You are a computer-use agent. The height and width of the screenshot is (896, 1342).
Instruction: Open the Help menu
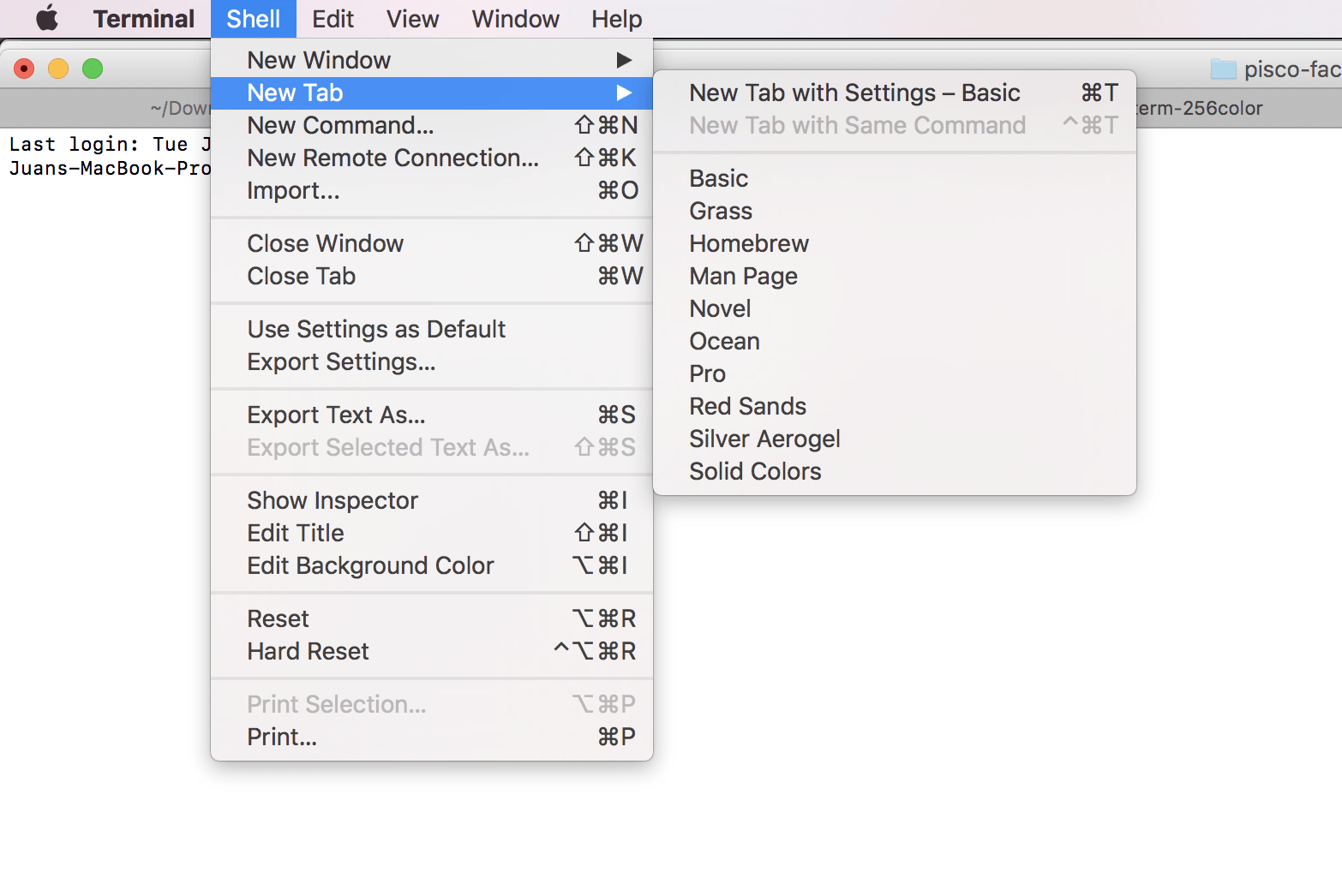[616, 19]
